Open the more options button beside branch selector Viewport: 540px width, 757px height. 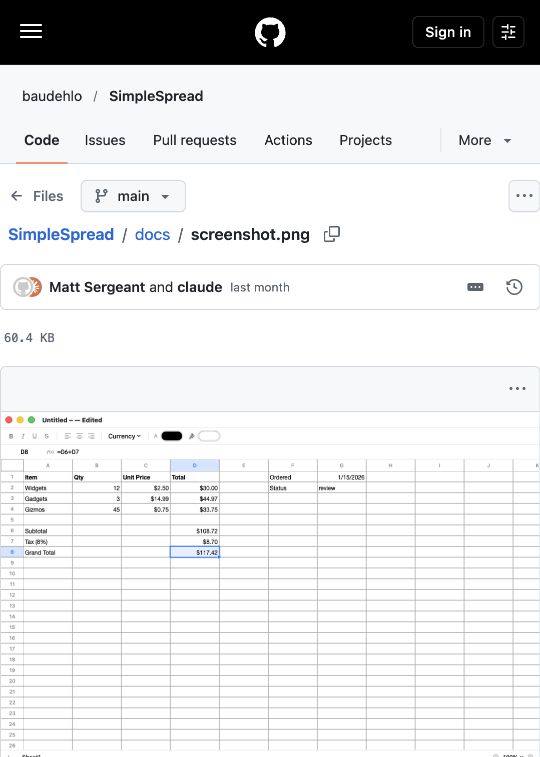click(x=524, y=196)
